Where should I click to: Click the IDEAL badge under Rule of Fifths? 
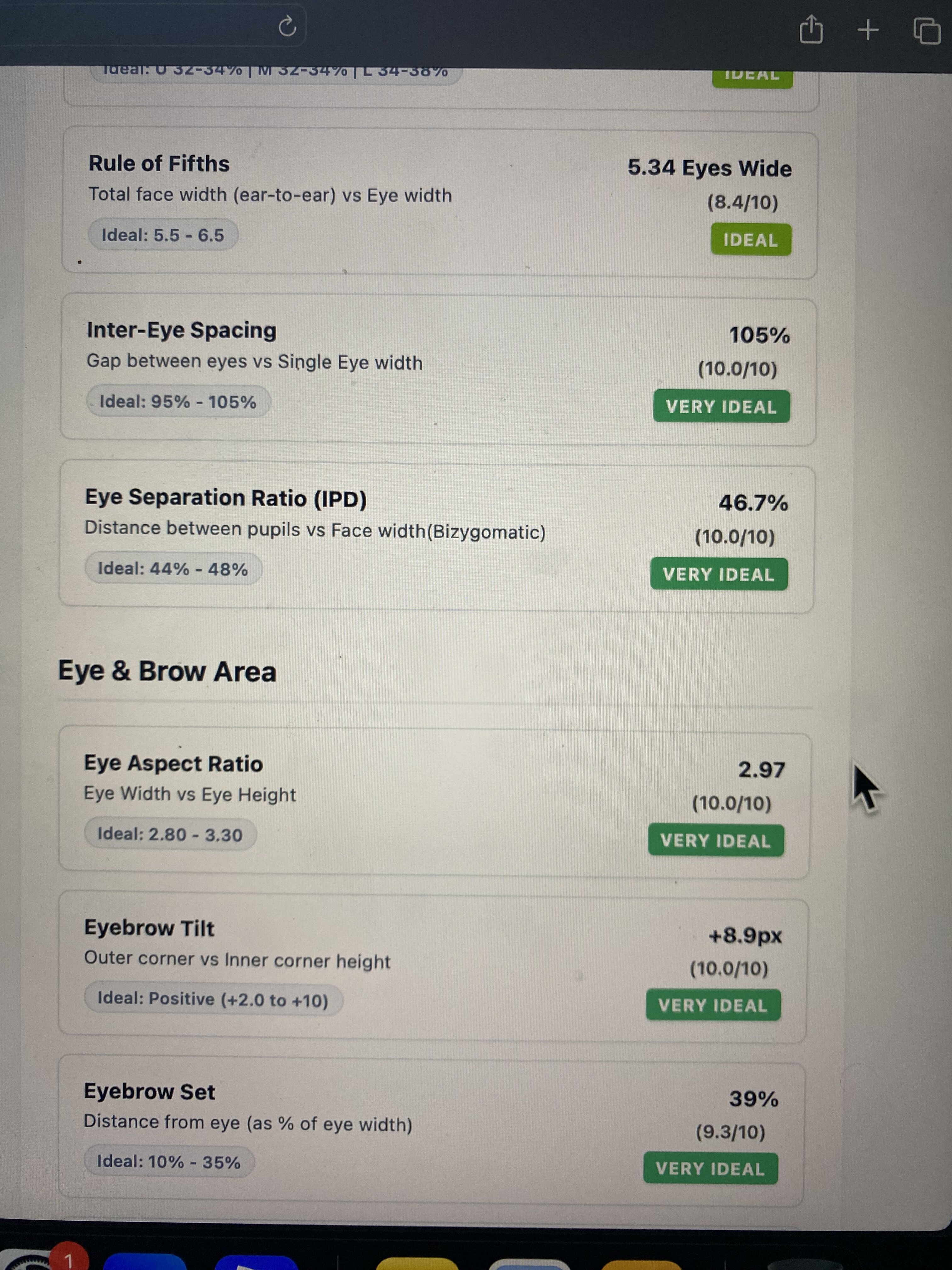click(751, 240)
